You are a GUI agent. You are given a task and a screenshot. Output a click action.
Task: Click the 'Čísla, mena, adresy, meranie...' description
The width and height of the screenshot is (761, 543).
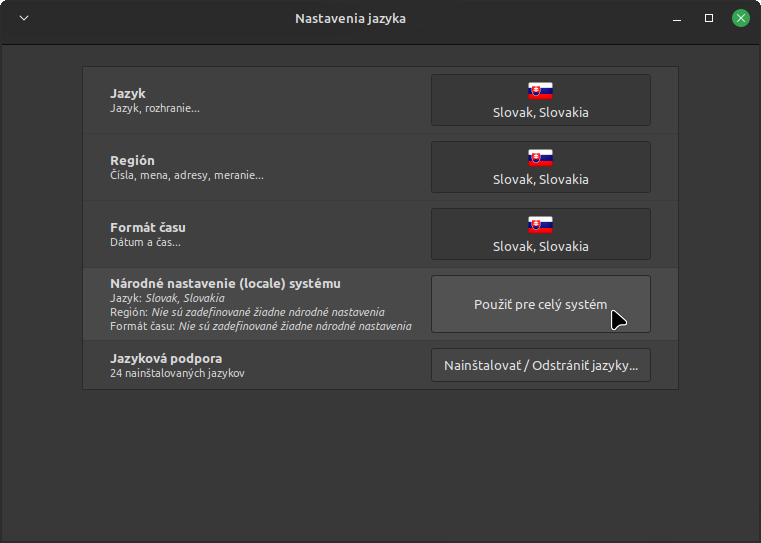pos(187,175)
